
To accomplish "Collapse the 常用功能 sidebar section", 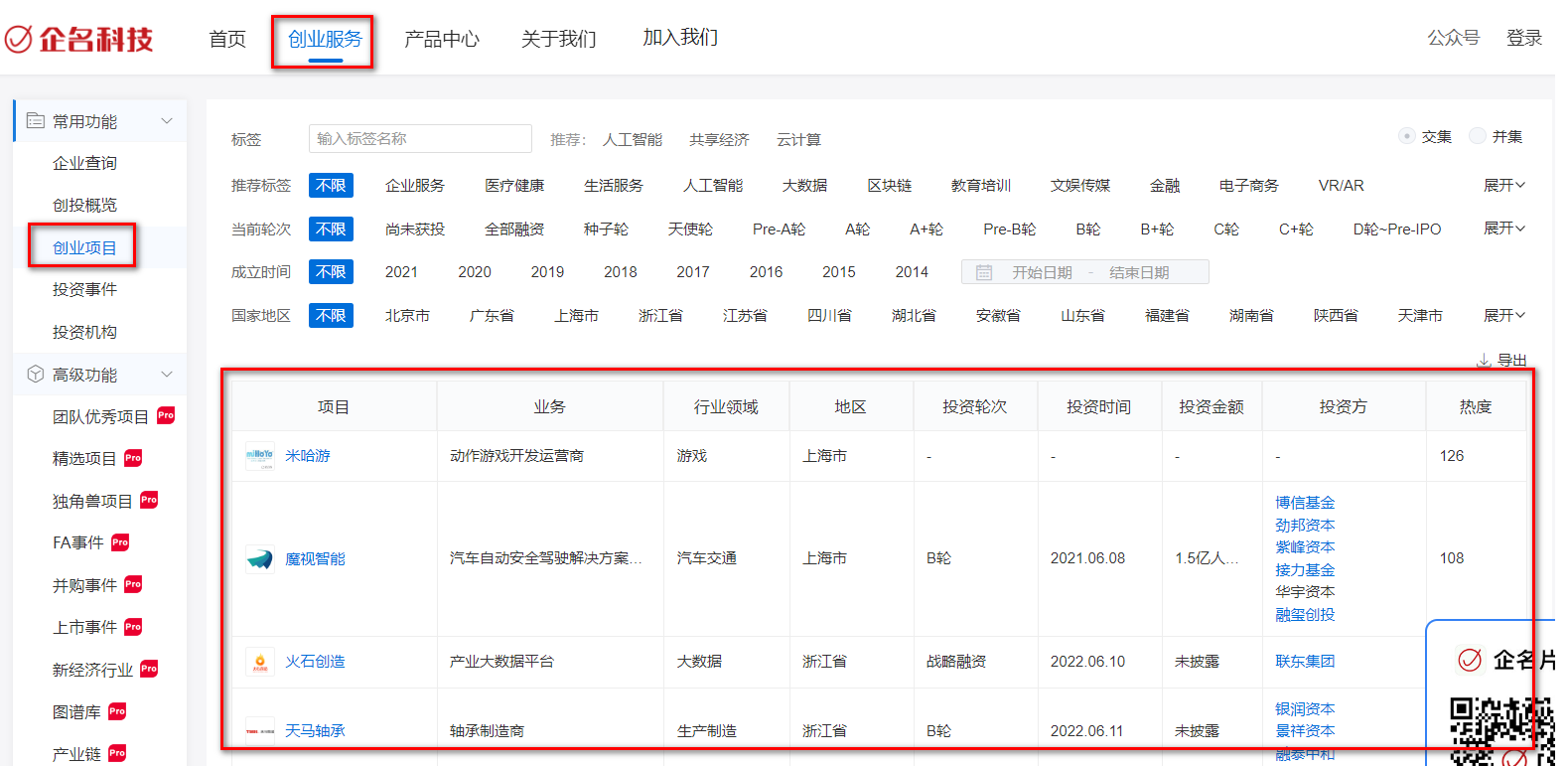I will (x=167, y=121).
